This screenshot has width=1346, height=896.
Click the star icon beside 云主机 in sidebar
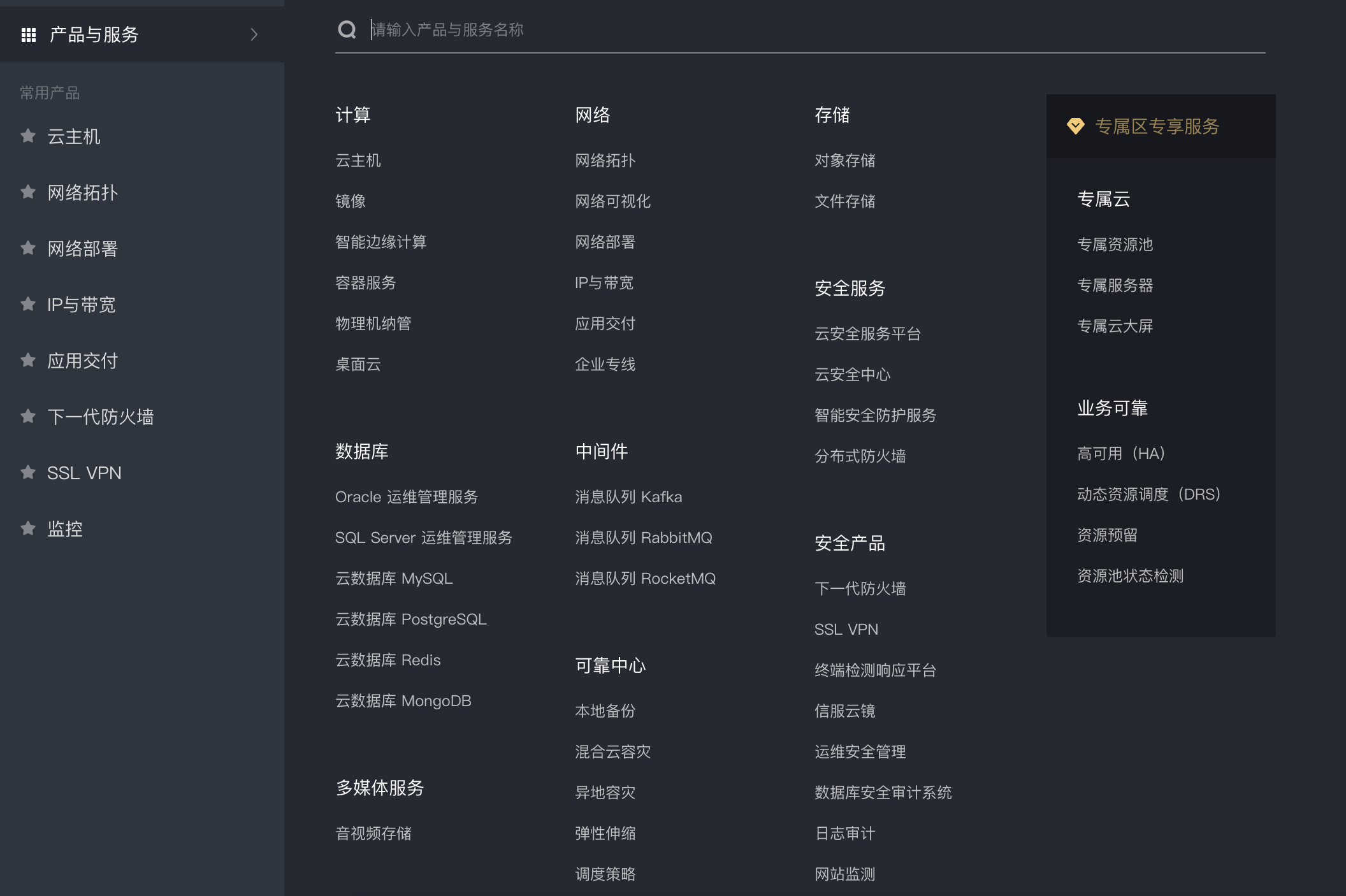pos(27,136)
